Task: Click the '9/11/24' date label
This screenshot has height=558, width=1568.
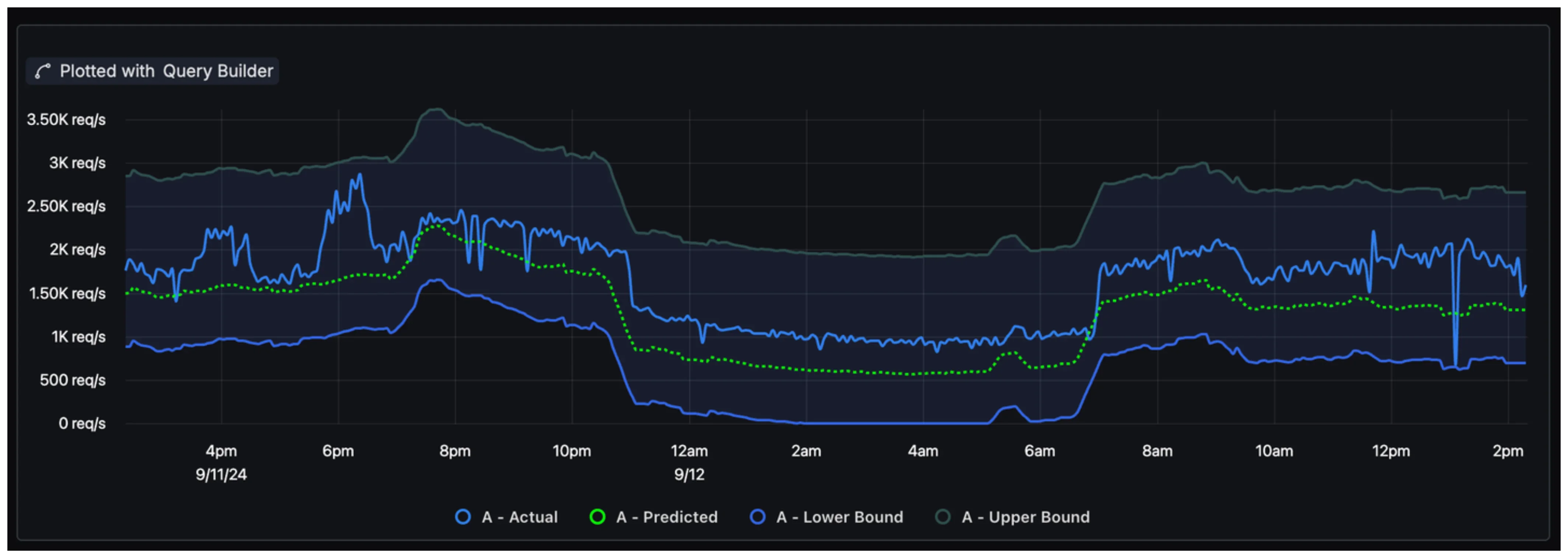Action: tap(221, 474)
